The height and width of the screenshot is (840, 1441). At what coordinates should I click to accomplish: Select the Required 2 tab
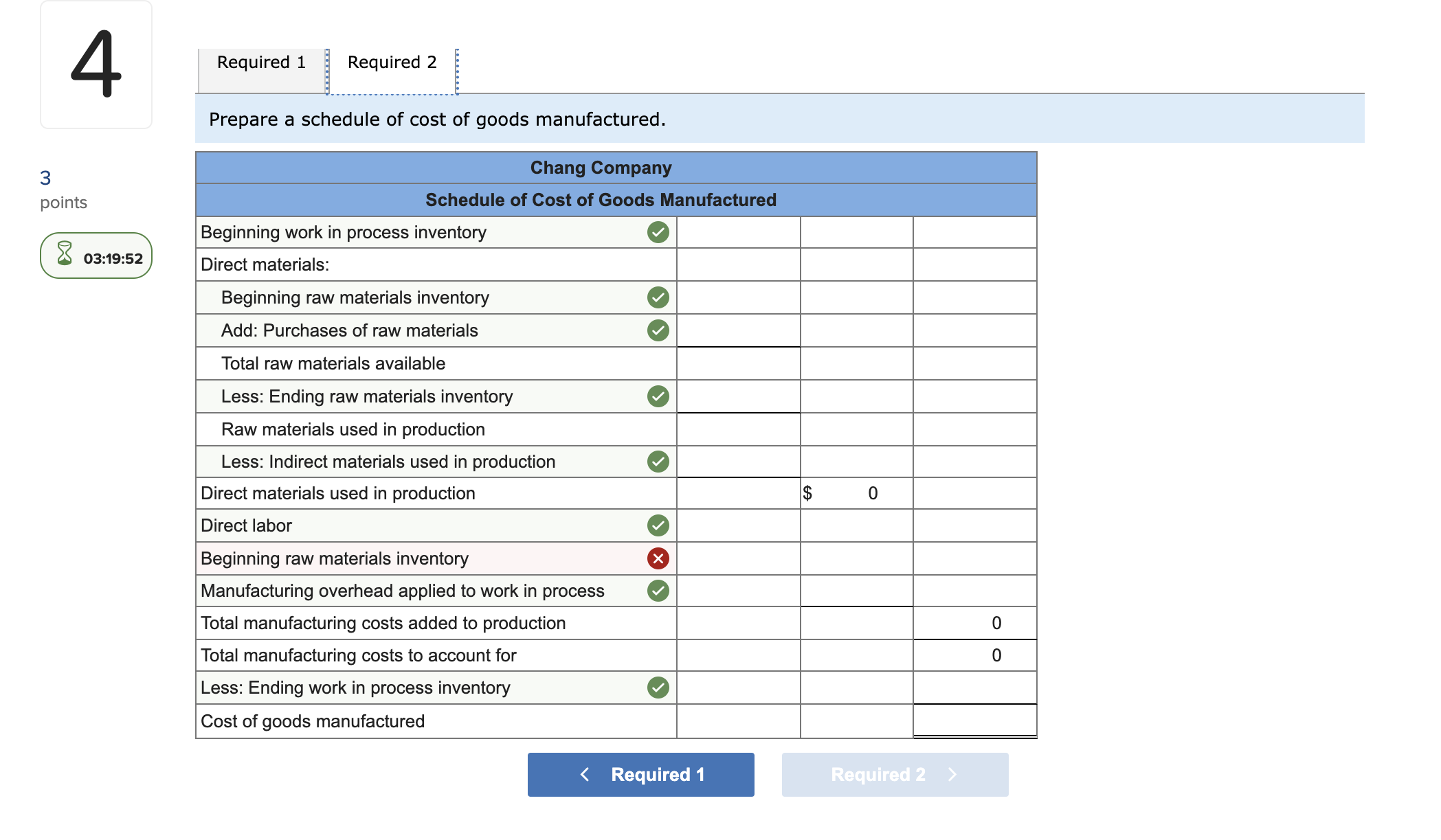pos(392,63)
